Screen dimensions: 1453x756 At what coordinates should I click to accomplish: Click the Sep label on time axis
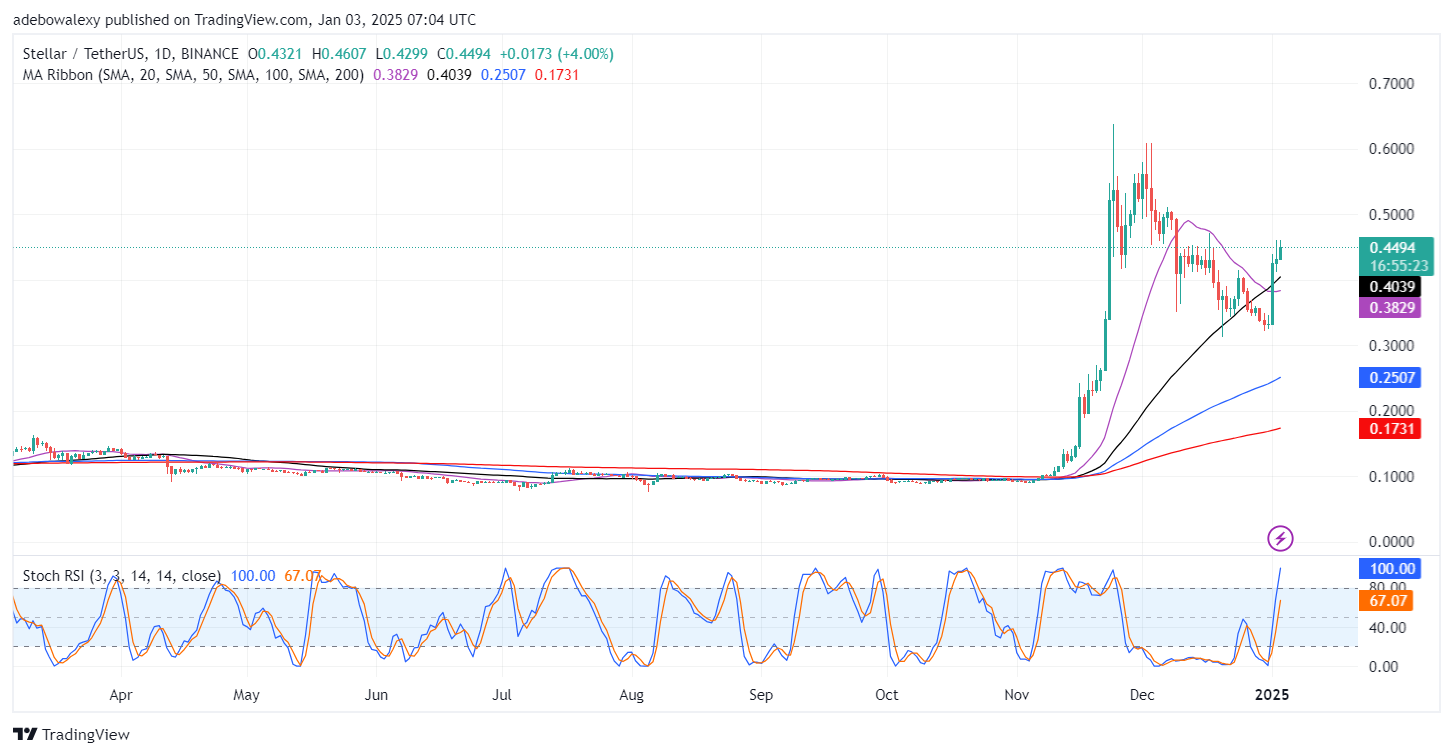click(761, 693)
